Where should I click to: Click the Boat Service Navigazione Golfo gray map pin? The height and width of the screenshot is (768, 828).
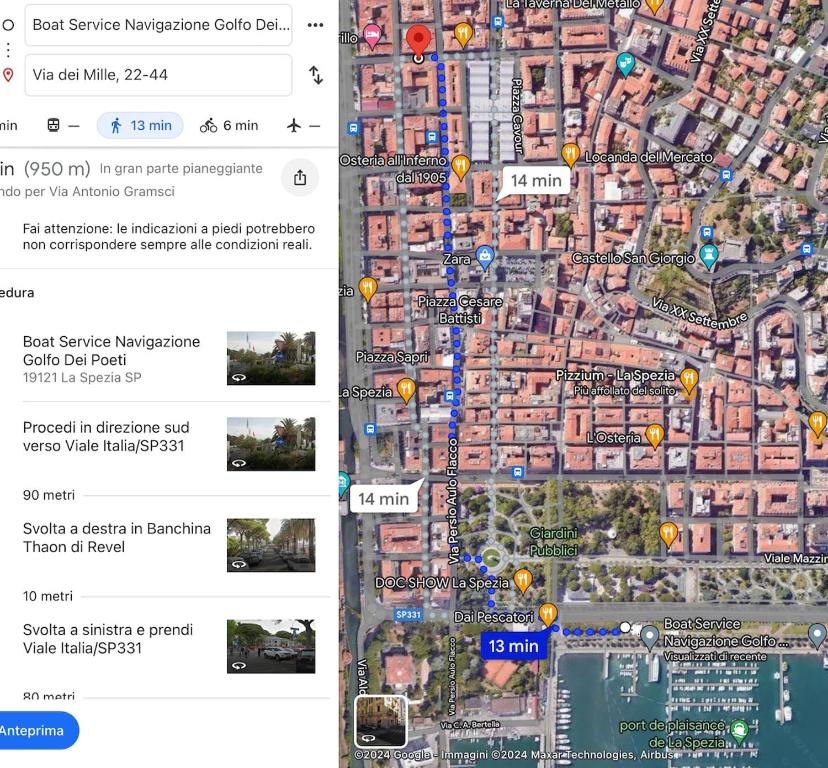pyautogui.click(x=649, y=636)
